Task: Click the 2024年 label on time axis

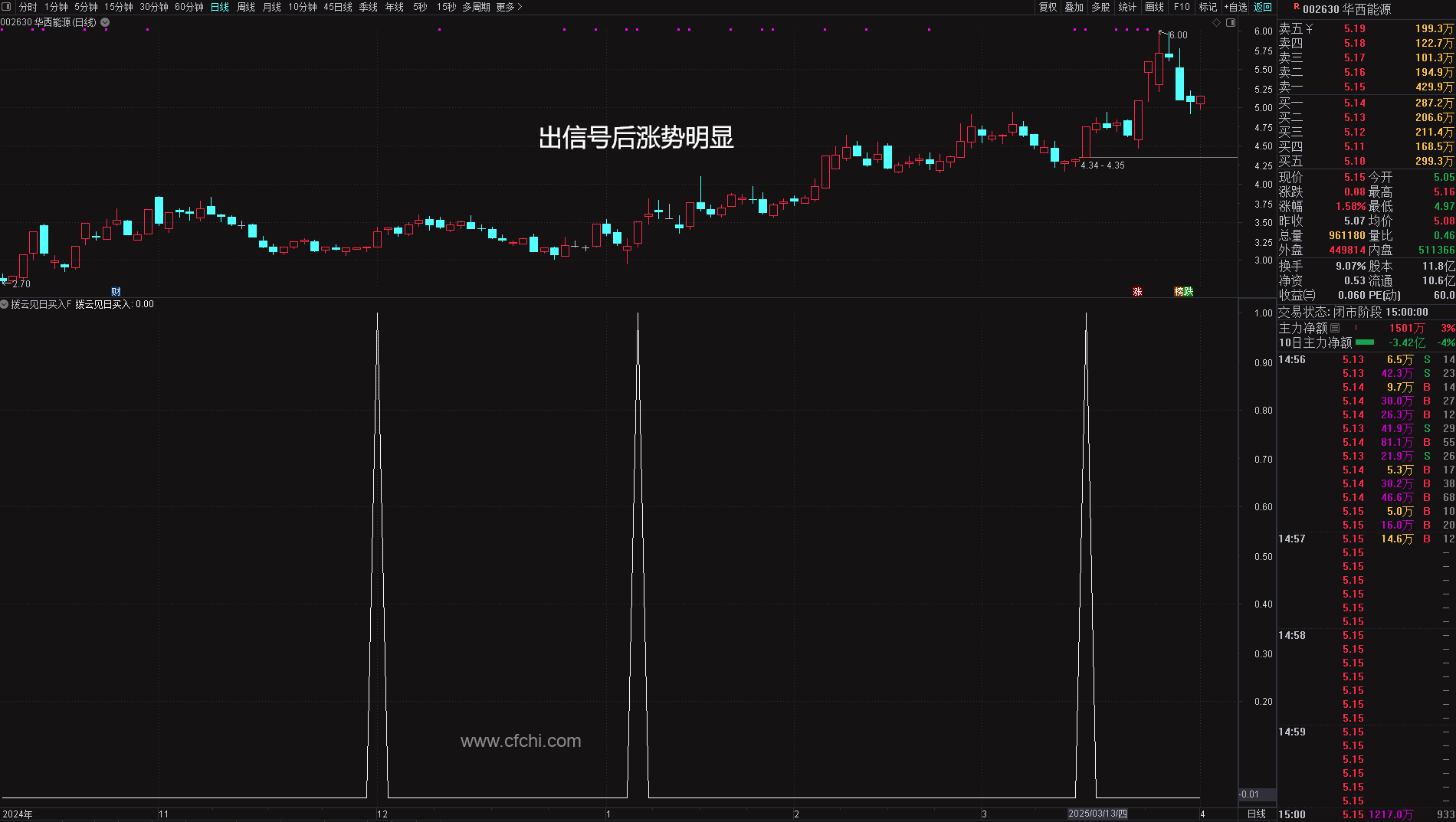Action: coord(18,814)
